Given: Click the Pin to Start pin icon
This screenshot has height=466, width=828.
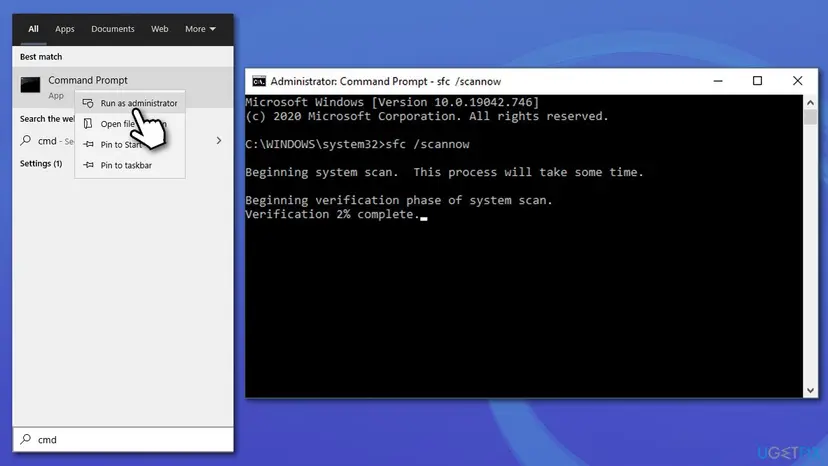Looking at the screenshot, I should pos(88,144).
